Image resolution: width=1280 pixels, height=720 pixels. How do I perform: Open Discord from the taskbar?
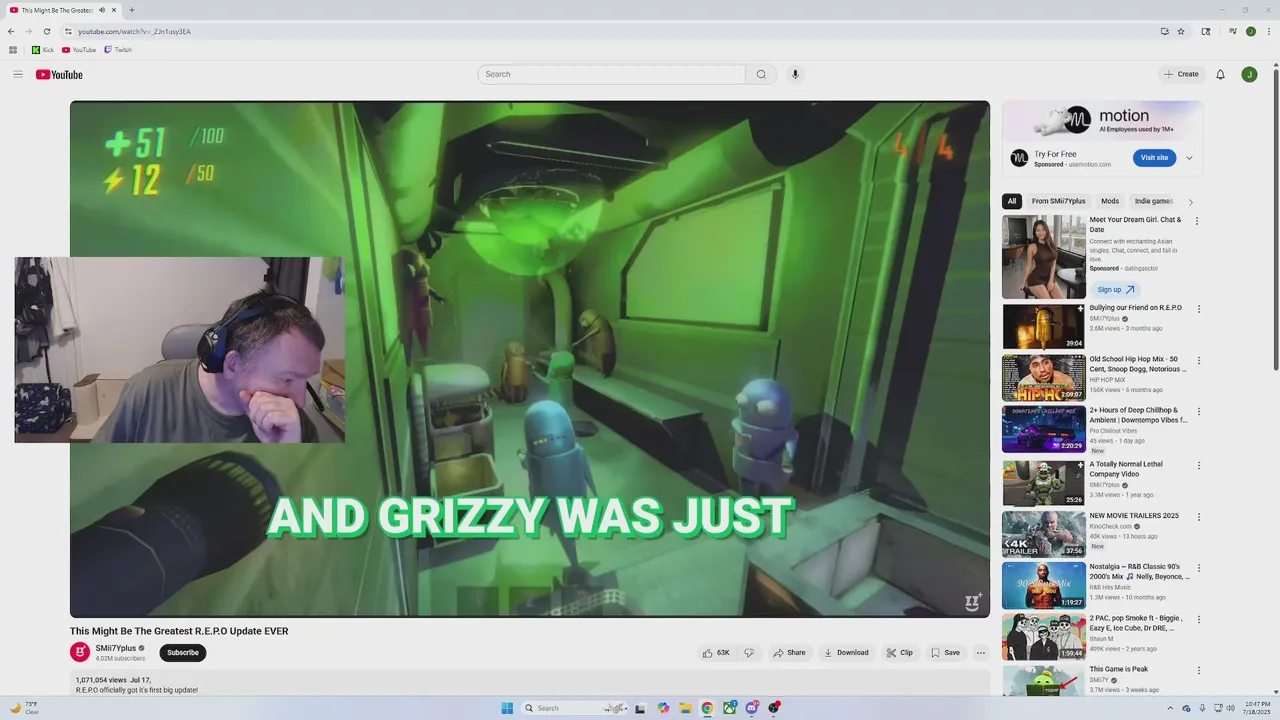click(x=752, y=708)
